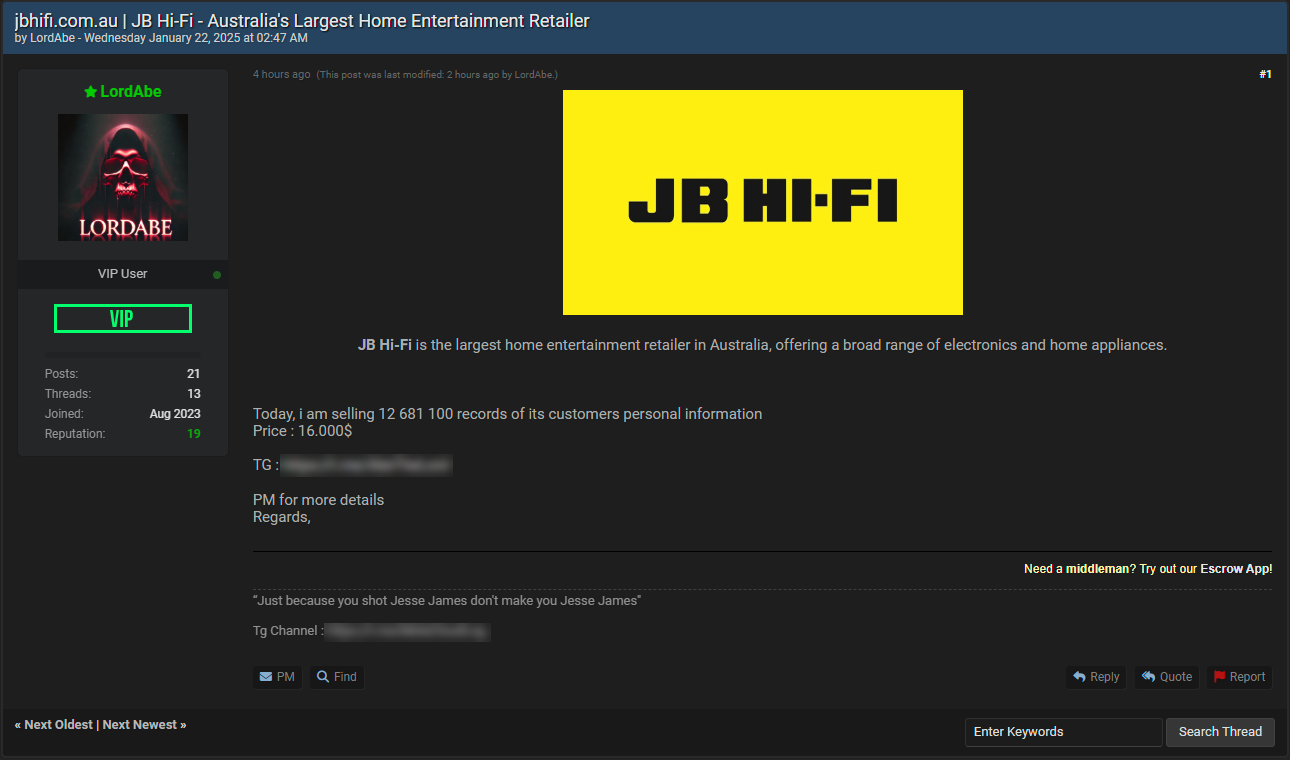The image size is (1290, 760).
Task: Go to Next Oldest thread
Action: click(58, 724)
